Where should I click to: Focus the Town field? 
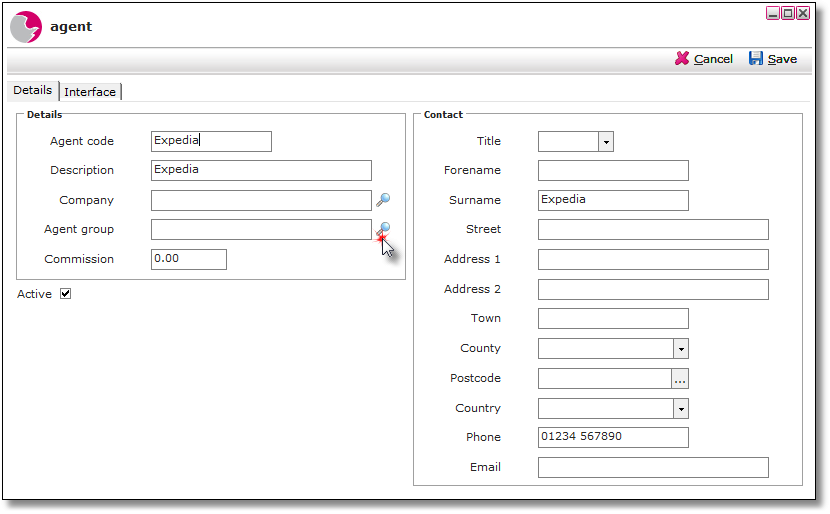[x=614, y=319]
